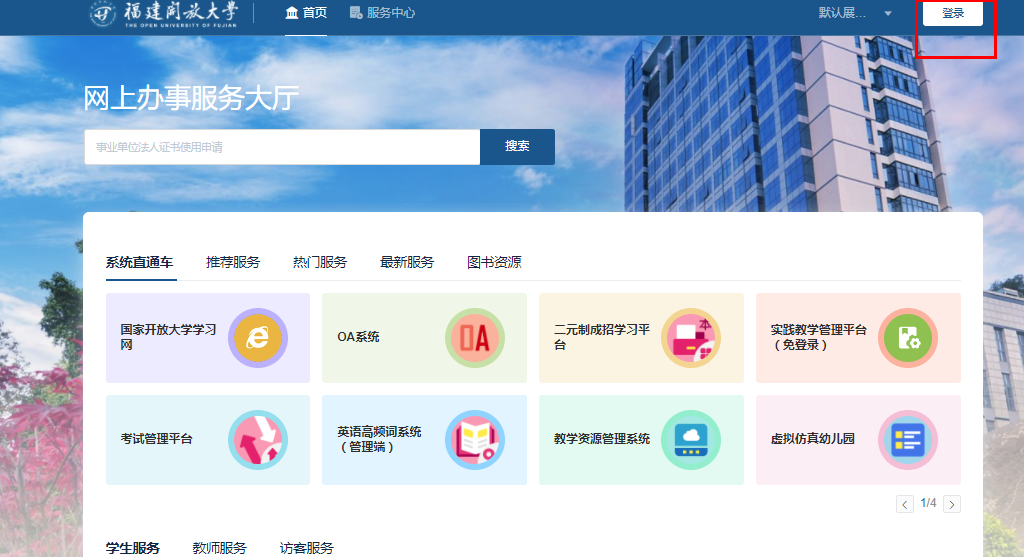Click the 二元制成招学习平台 icon

(691, 337)
